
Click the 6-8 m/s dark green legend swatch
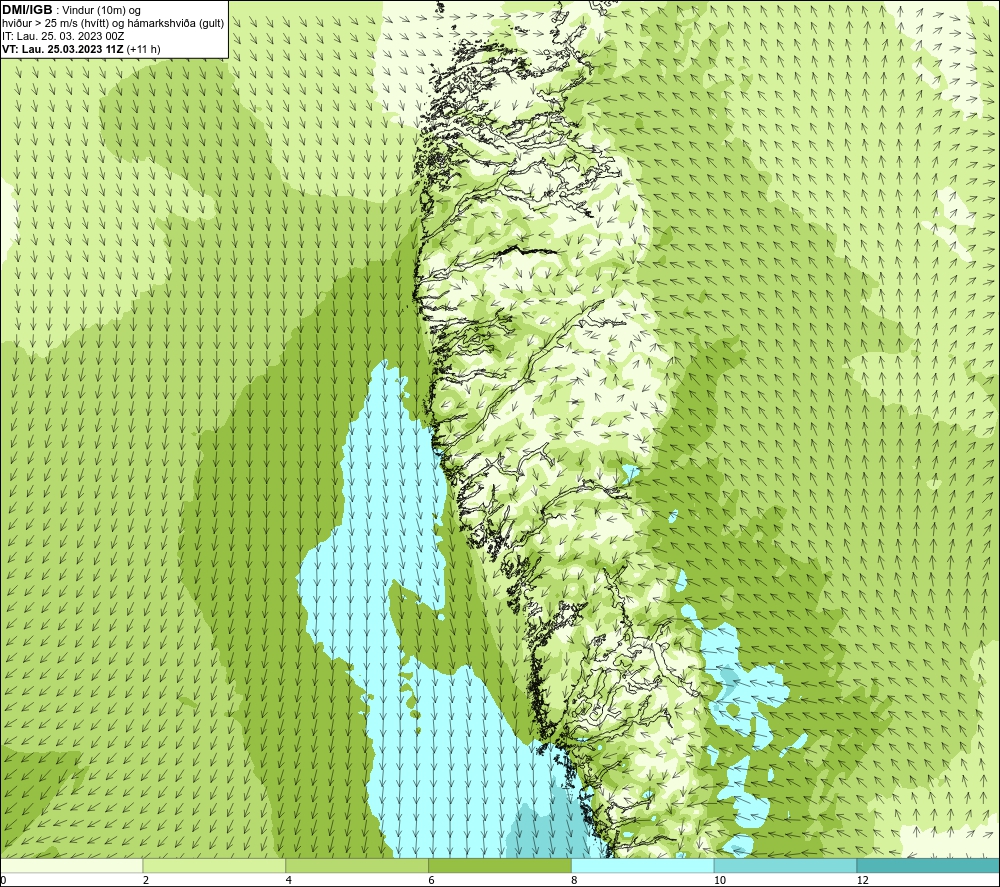[500, 865]
